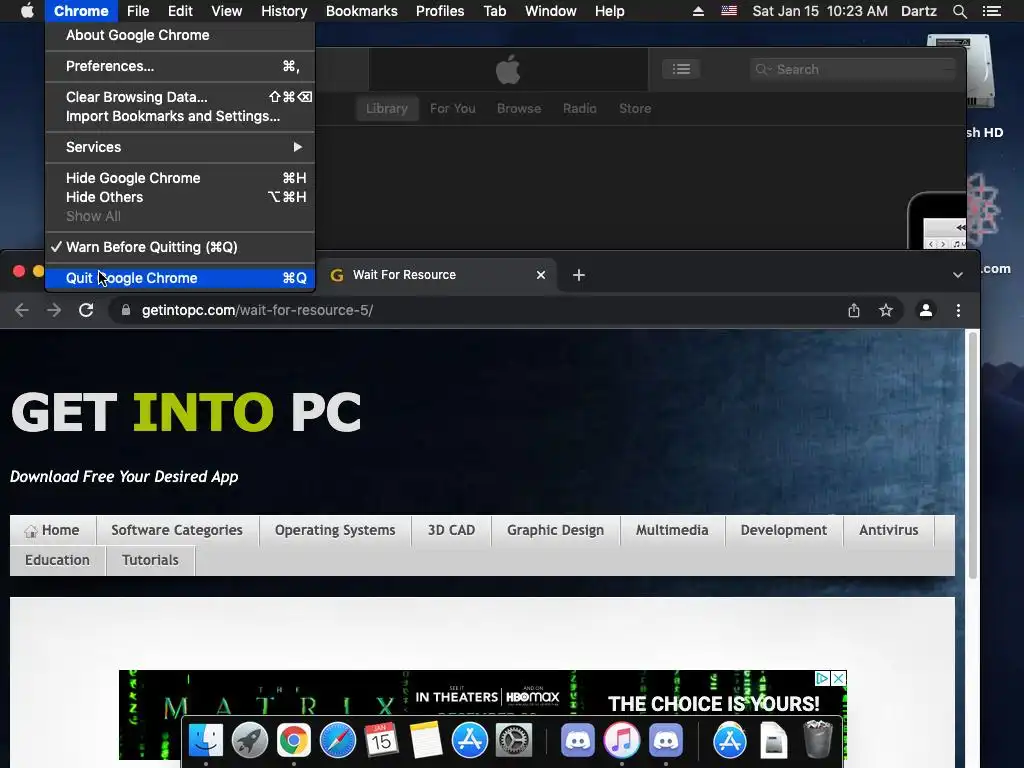Open System Preferences from the Dock

pos(514,741)
